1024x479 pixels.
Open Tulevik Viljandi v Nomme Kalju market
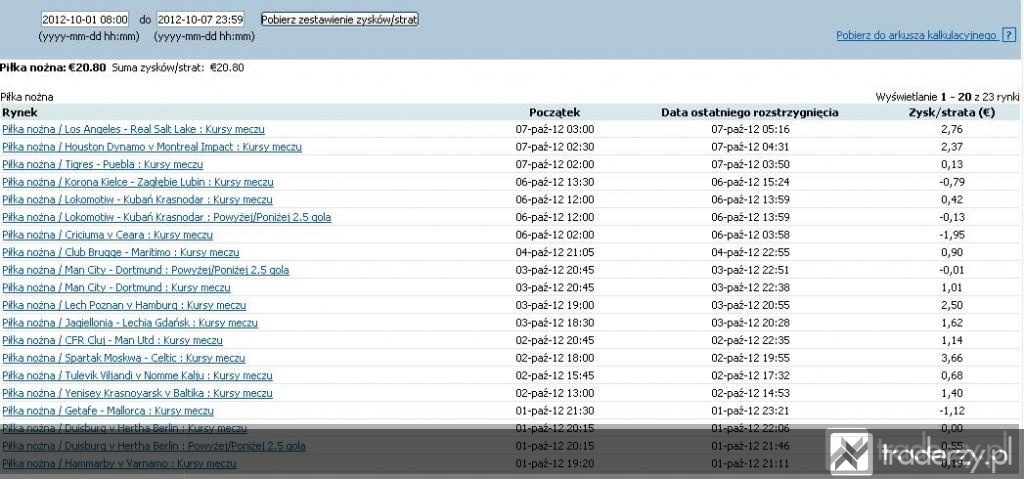(x=137, y=376)
